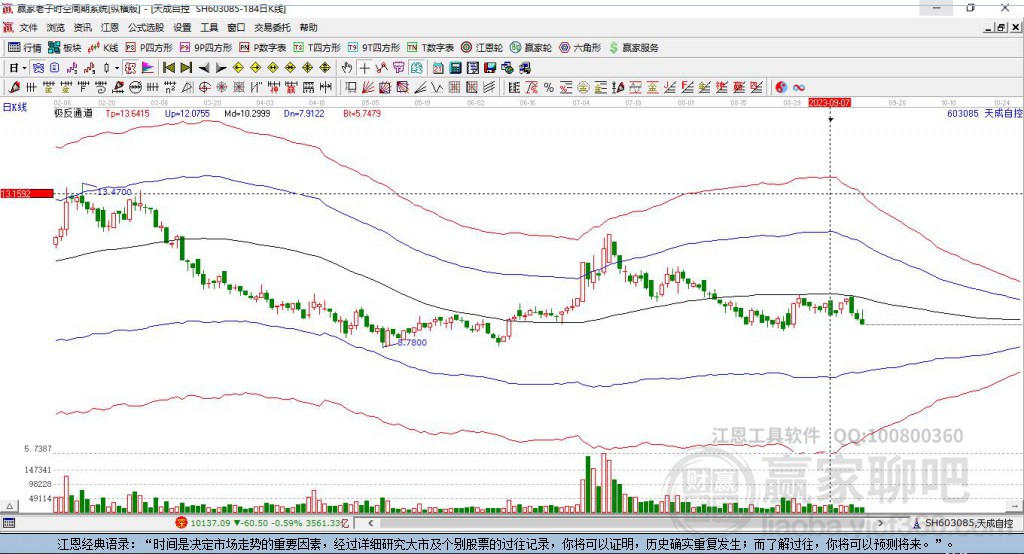Click the Bt=5.7479 value
The width and height of the screenshot is (1024, 554).
[x=362, y=113]
